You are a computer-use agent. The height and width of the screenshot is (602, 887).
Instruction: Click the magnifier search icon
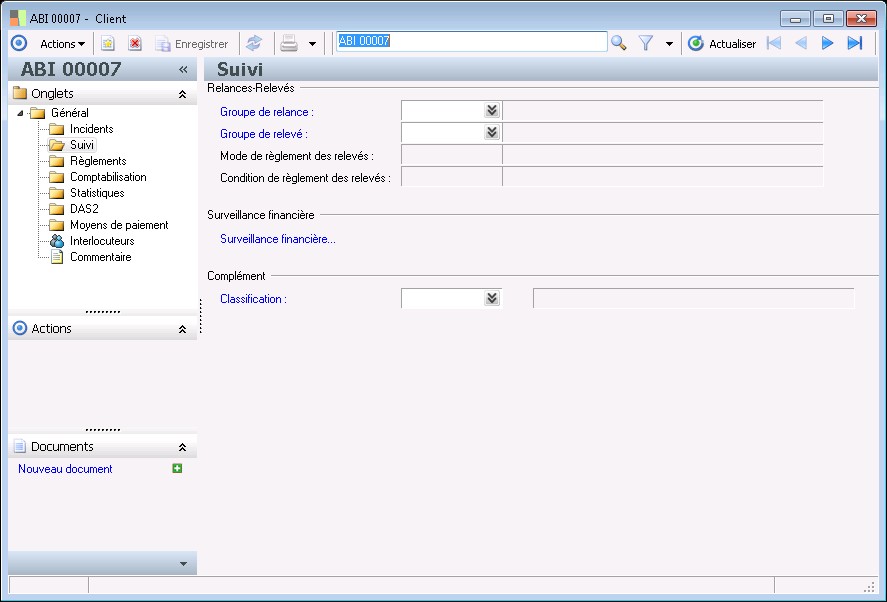(619, 43)
